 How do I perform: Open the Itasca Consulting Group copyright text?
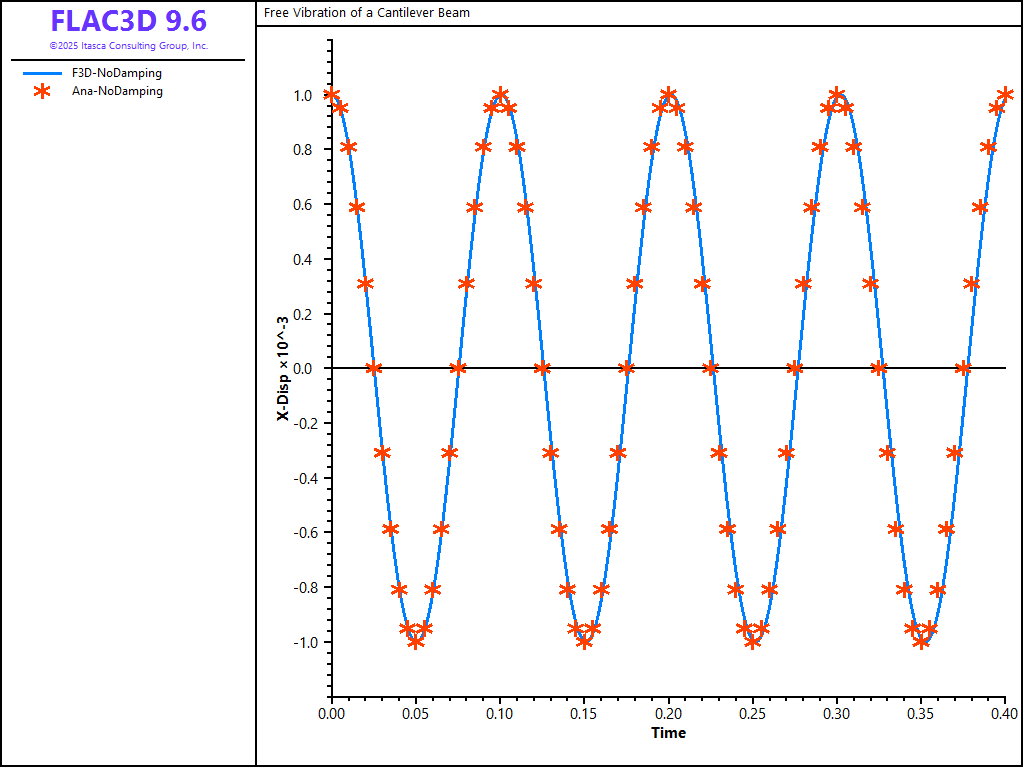tap(128, 46)
